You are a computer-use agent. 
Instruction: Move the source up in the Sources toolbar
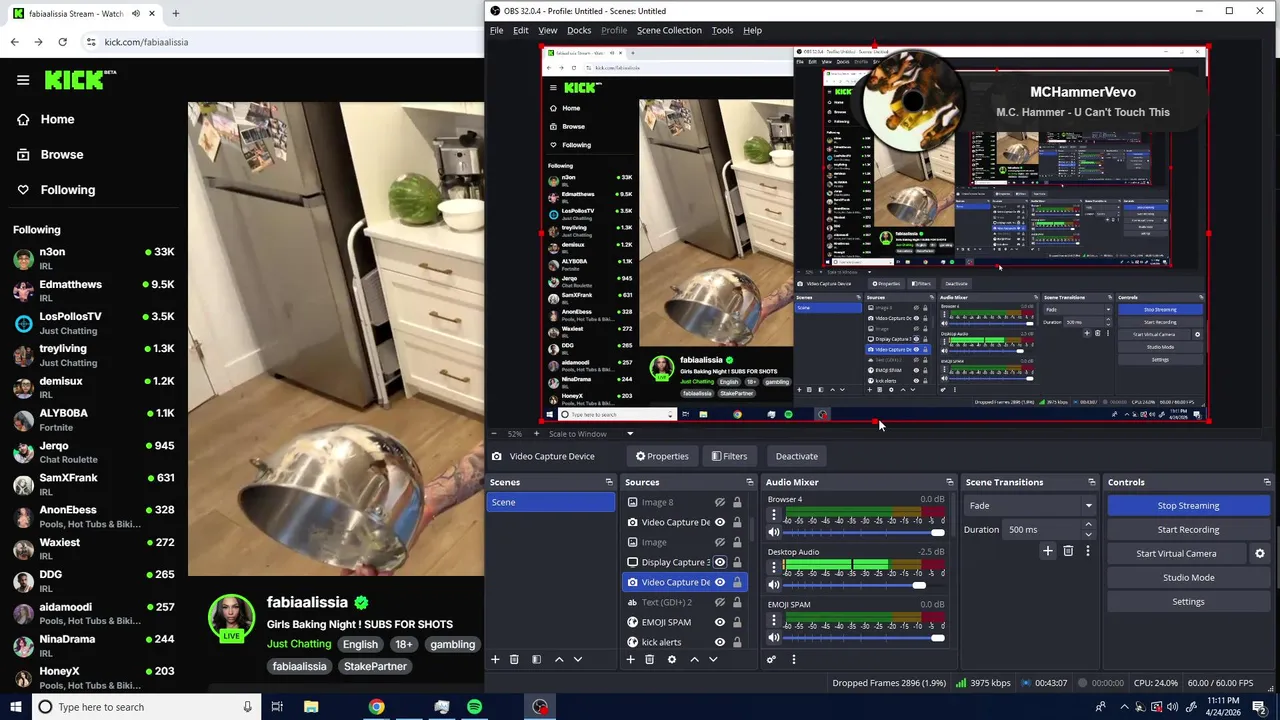[695, 660]
